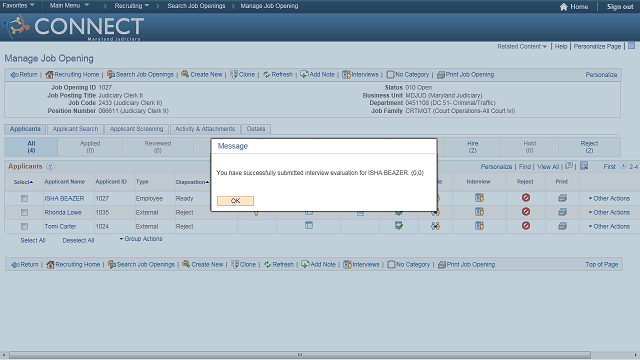Expand the Related Content menu
The image size is (640, 360).
tap(522, 47)
